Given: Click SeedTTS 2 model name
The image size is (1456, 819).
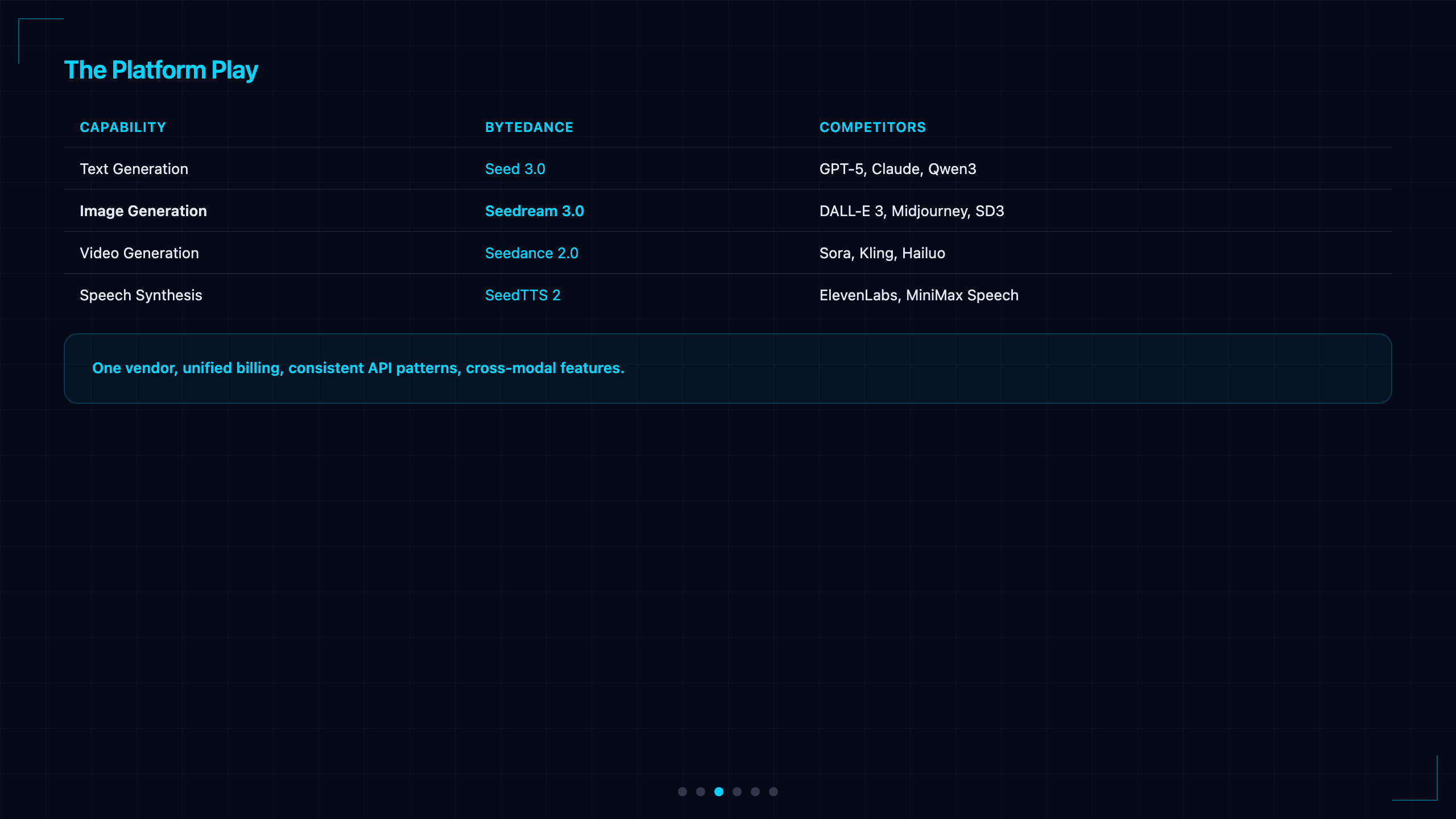Looking at the screenshot, I should point(522,295).
